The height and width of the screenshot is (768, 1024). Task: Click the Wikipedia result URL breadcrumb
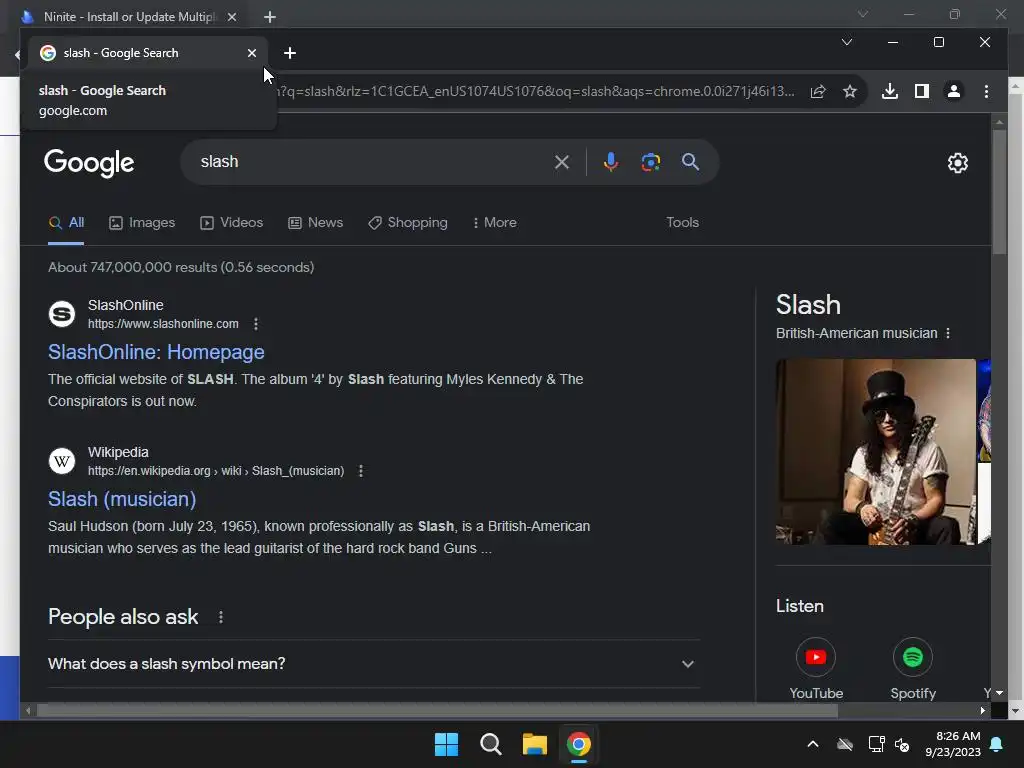[216, 471]
